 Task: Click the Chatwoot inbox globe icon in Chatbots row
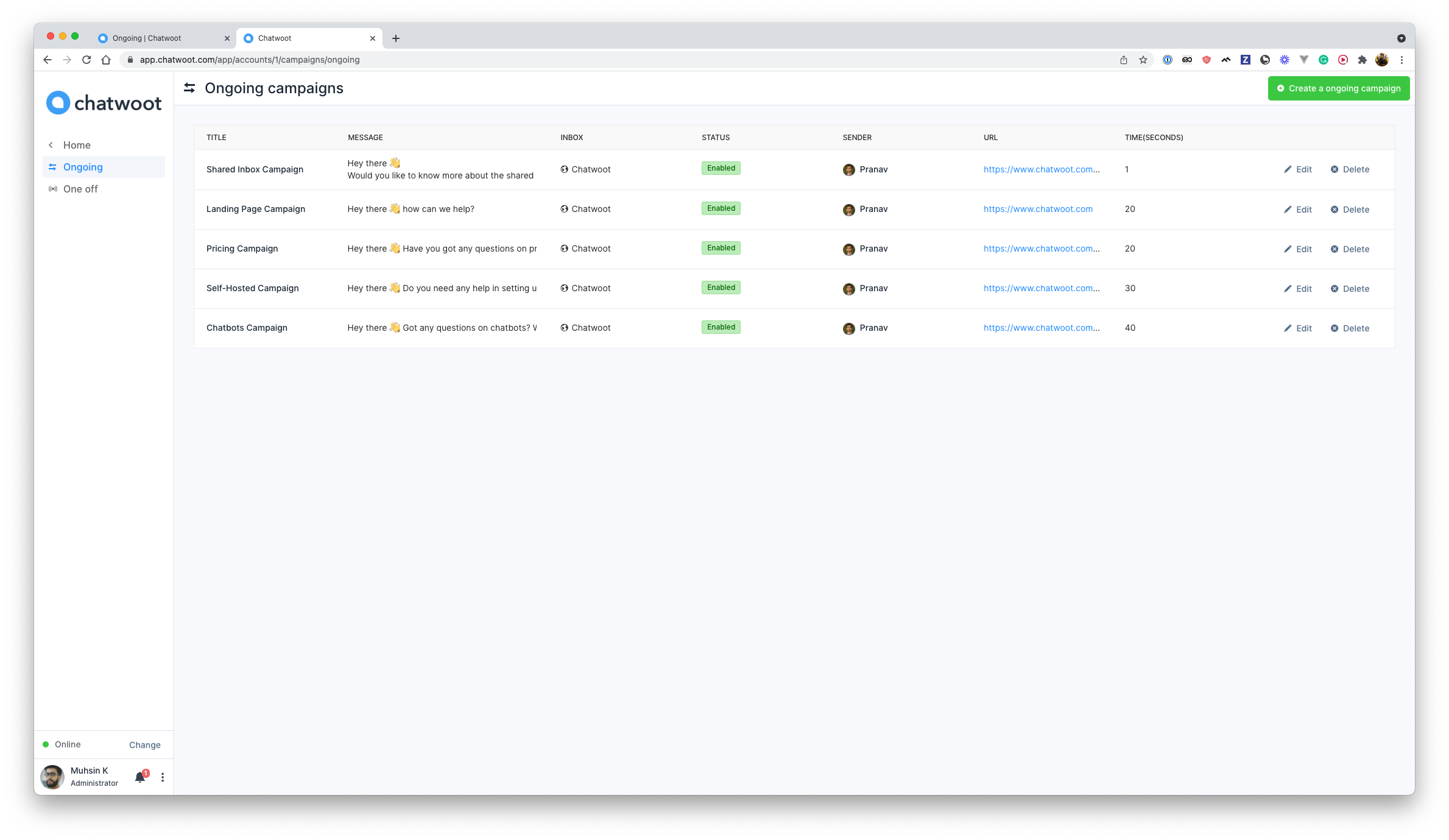[565, 328]
